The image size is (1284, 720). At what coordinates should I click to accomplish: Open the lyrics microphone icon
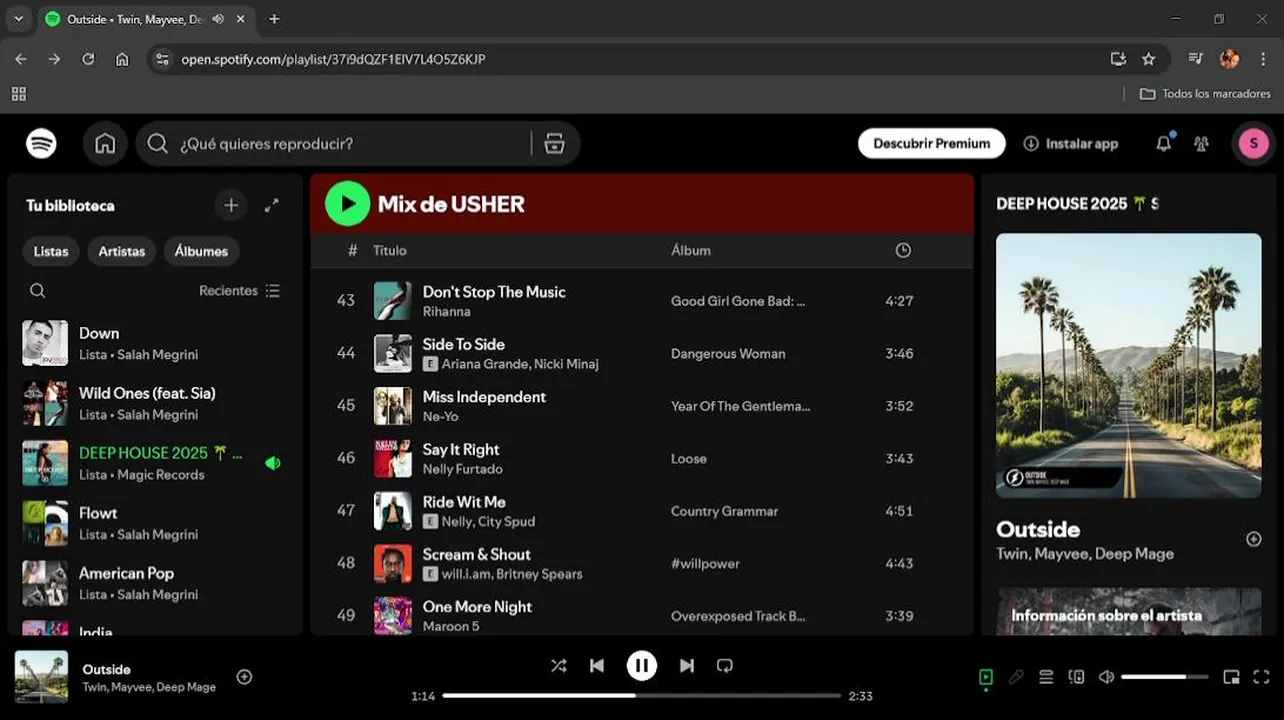[x=1016, y=677]
